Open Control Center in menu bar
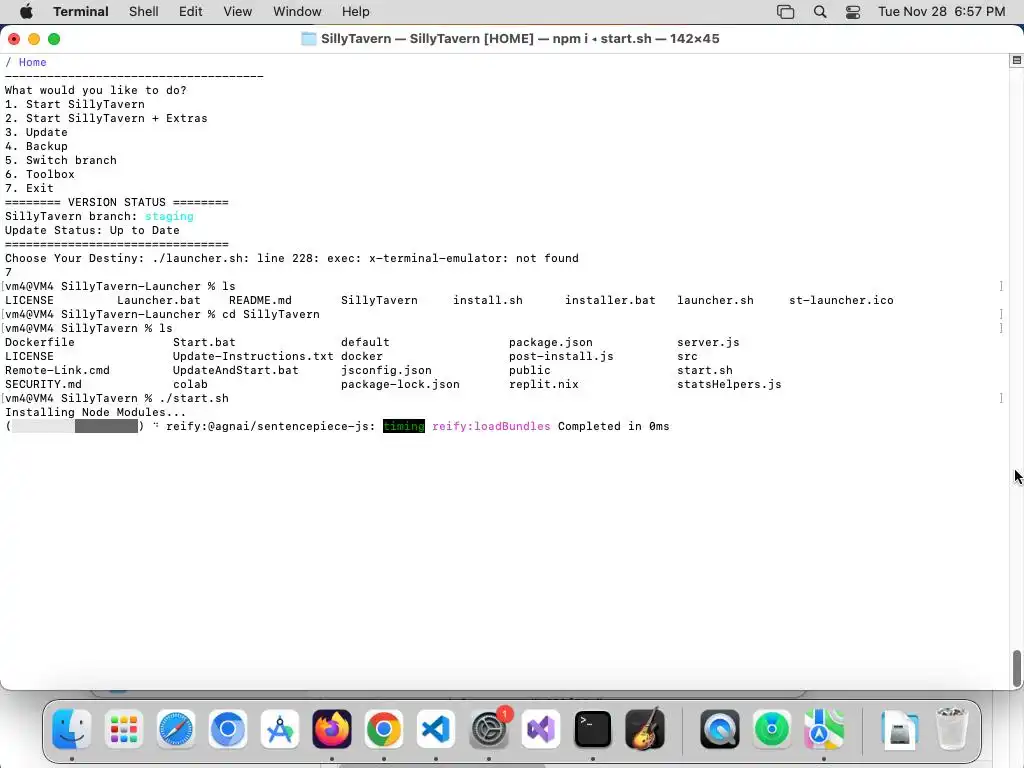The image size is (1024, 768). pos(853,12)
